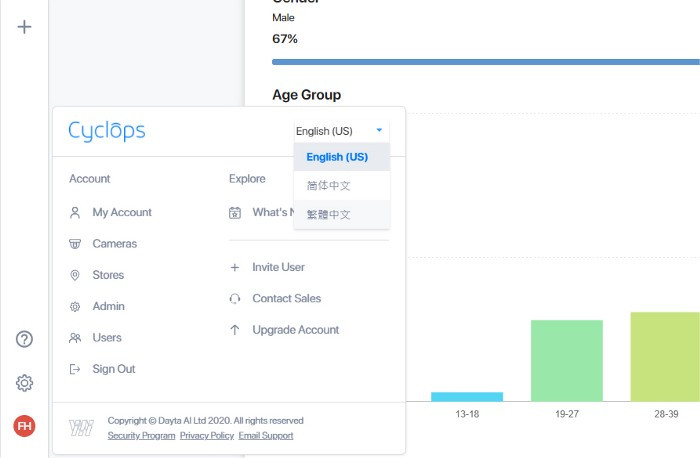The image size is (700, 458).
Task: Click the Male gender label
Action: tap(283, 17)
